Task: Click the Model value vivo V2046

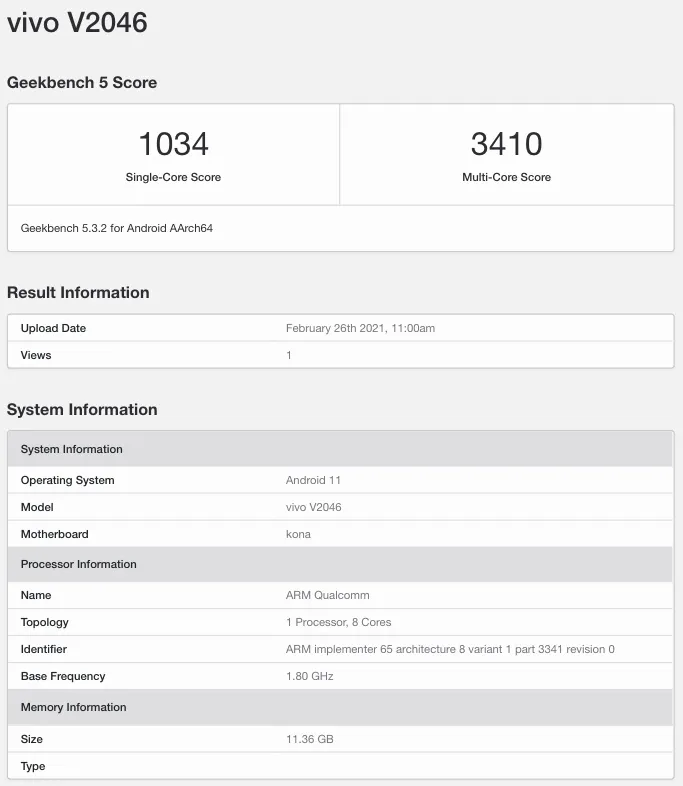Action: click(x=313, y=507)
